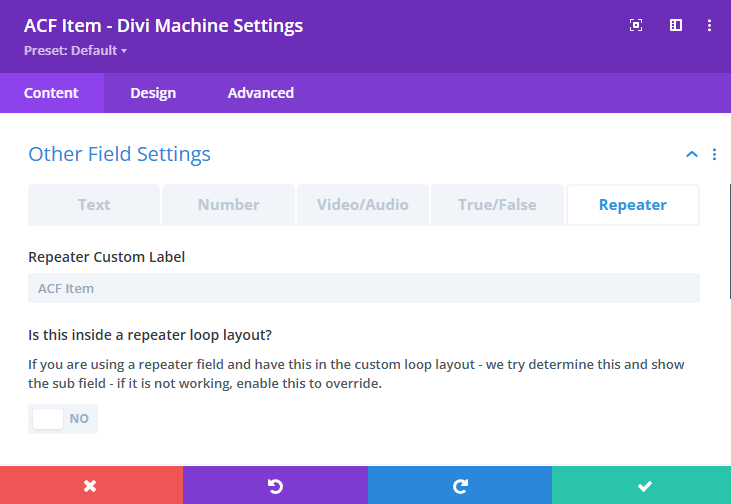Open the Preset: Default dropdown
The image size is (731, 504).
click(76, 50)
